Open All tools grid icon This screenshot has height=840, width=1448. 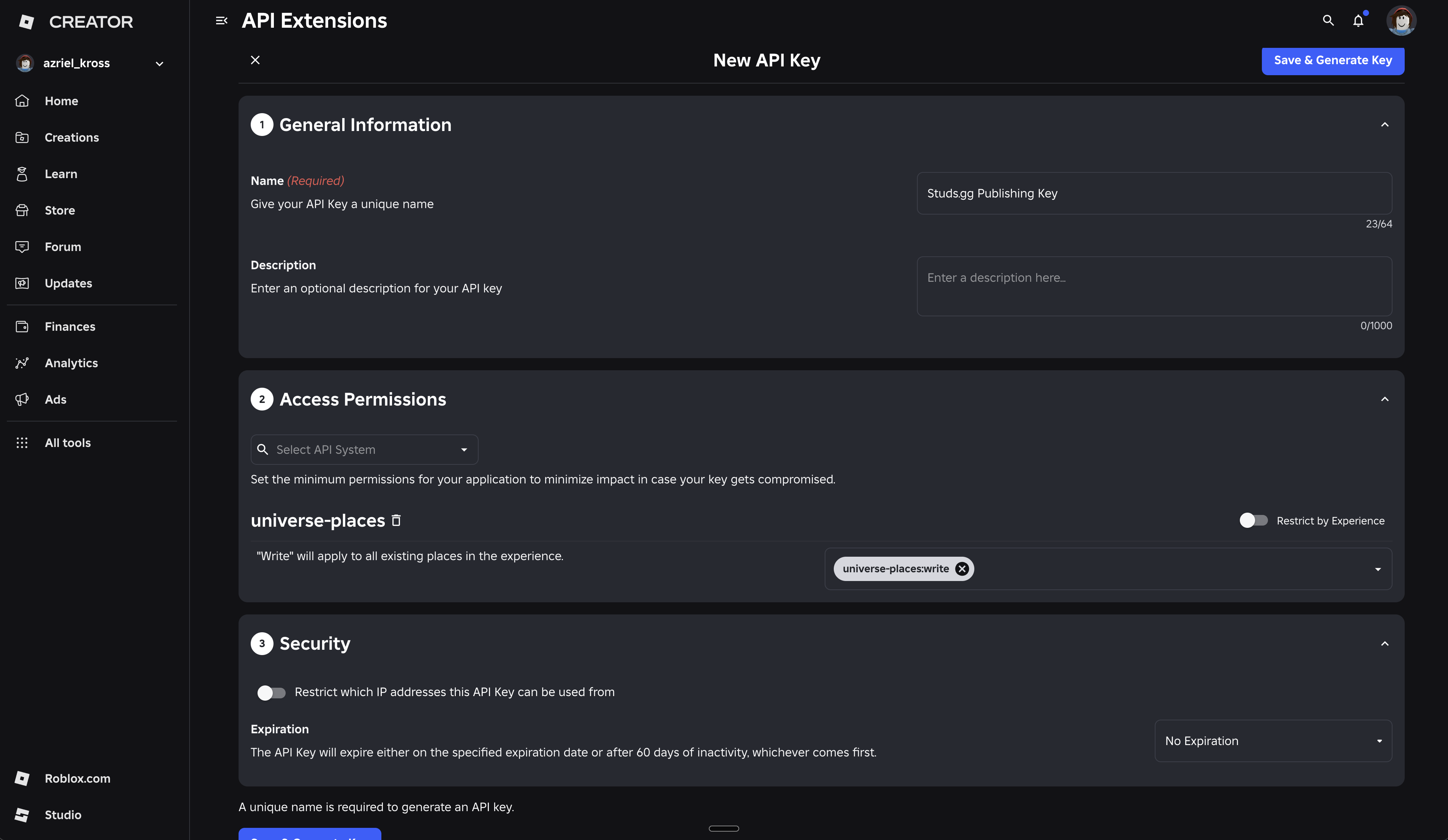pos(22,442)
